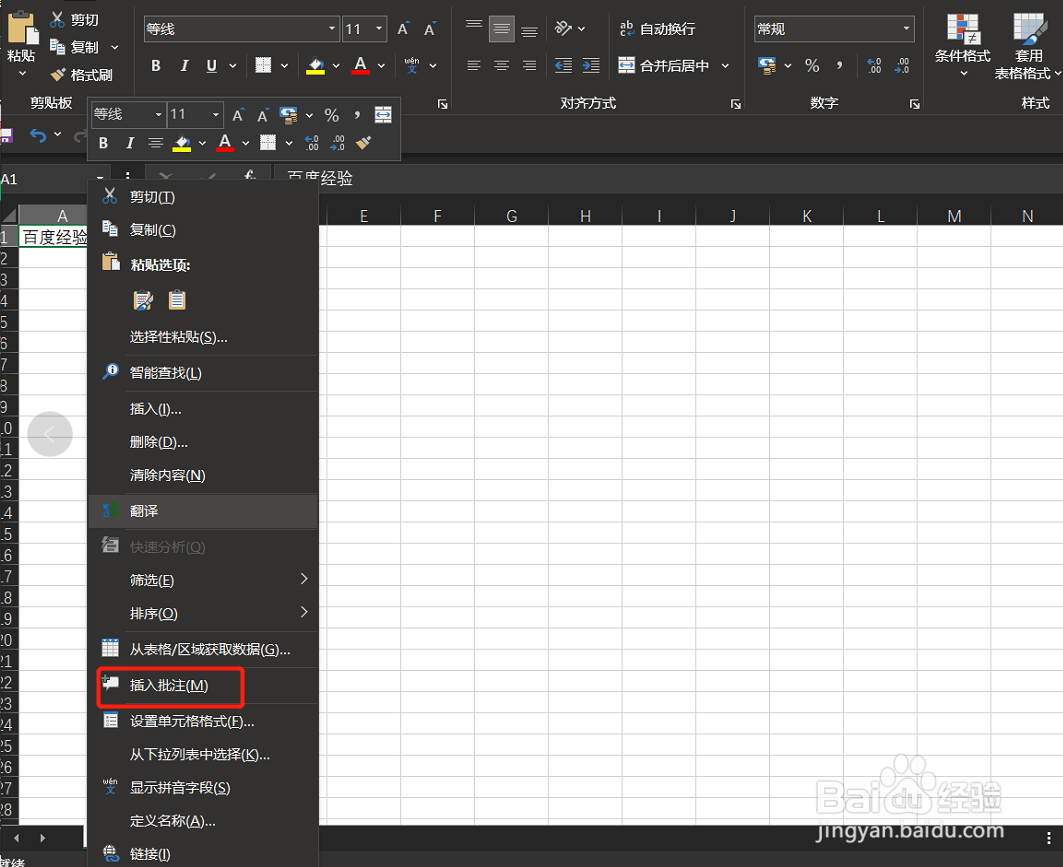Click mini toolbar Bold button
This screenshot has width=1063, height=867.
click(103, 143)
